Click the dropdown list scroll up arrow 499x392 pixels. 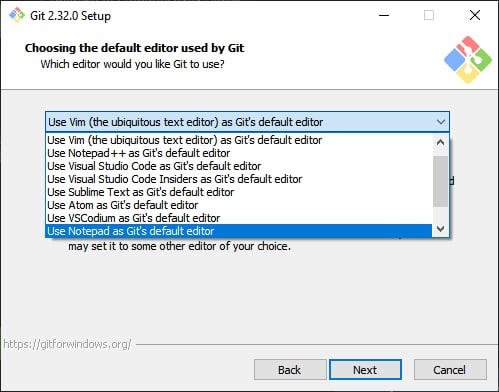click(x=440, y=142)
